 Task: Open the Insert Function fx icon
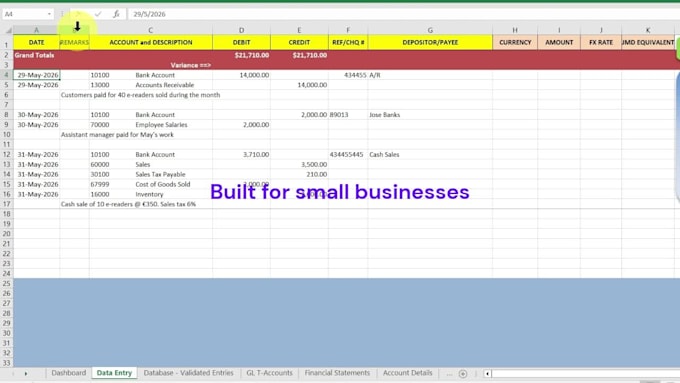(x=116, y=14)
